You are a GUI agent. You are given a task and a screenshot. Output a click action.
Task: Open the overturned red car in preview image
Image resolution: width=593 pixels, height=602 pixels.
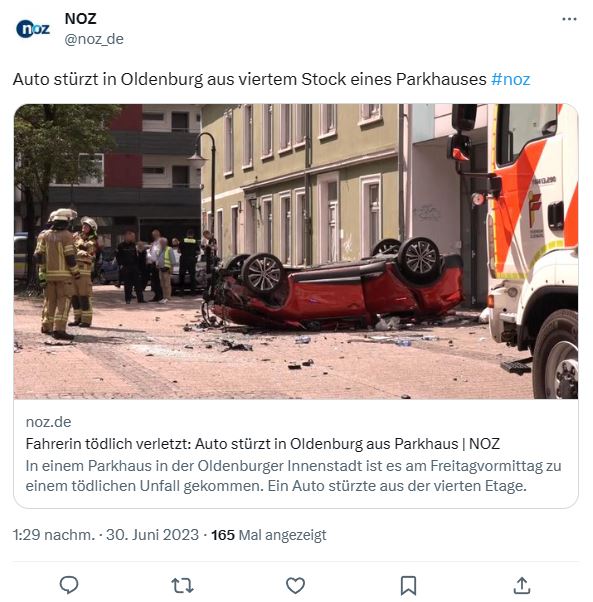coord(334,285)
